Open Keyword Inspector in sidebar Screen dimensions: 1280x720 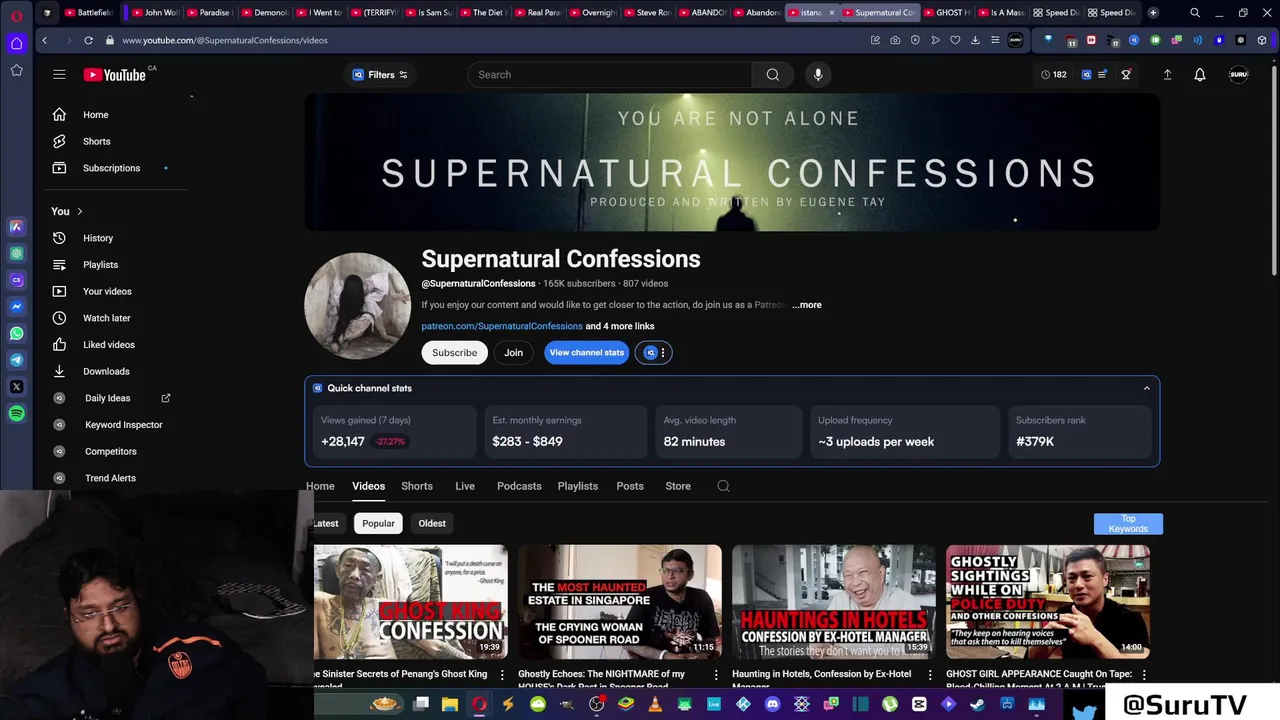pyautogui.click(x=123, y=425)
